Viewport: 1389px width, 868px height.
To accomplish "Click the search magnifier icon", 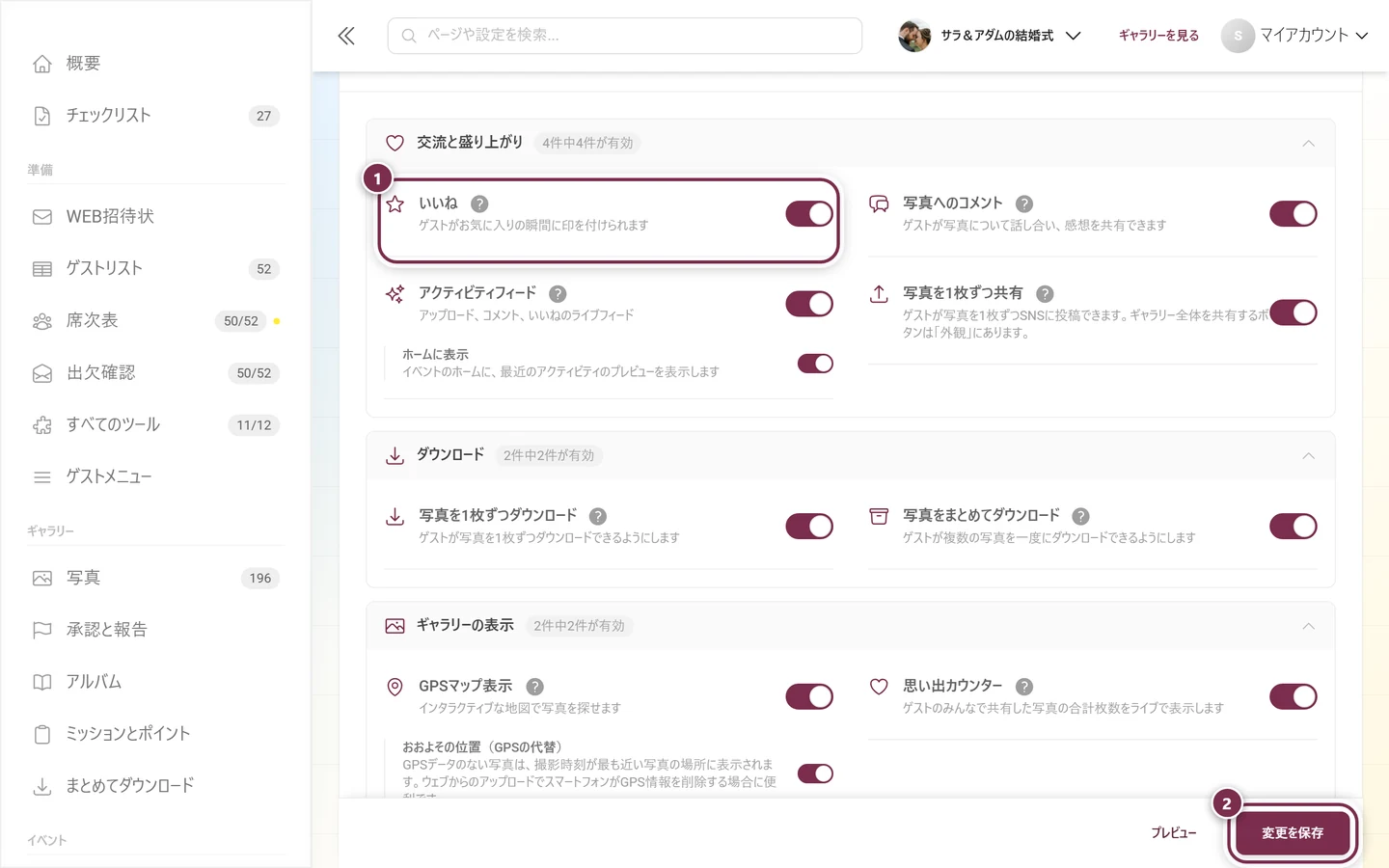I will coord(409,36).
